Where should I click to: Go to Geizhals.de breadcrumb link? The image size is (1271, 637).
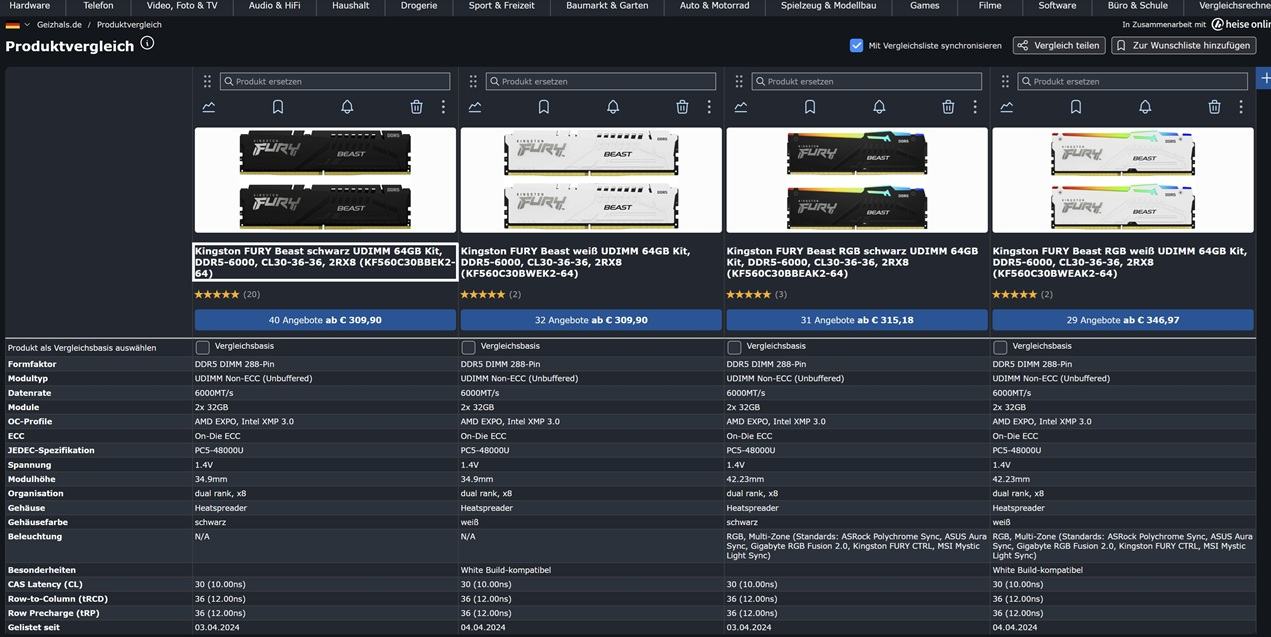point(59,24)
